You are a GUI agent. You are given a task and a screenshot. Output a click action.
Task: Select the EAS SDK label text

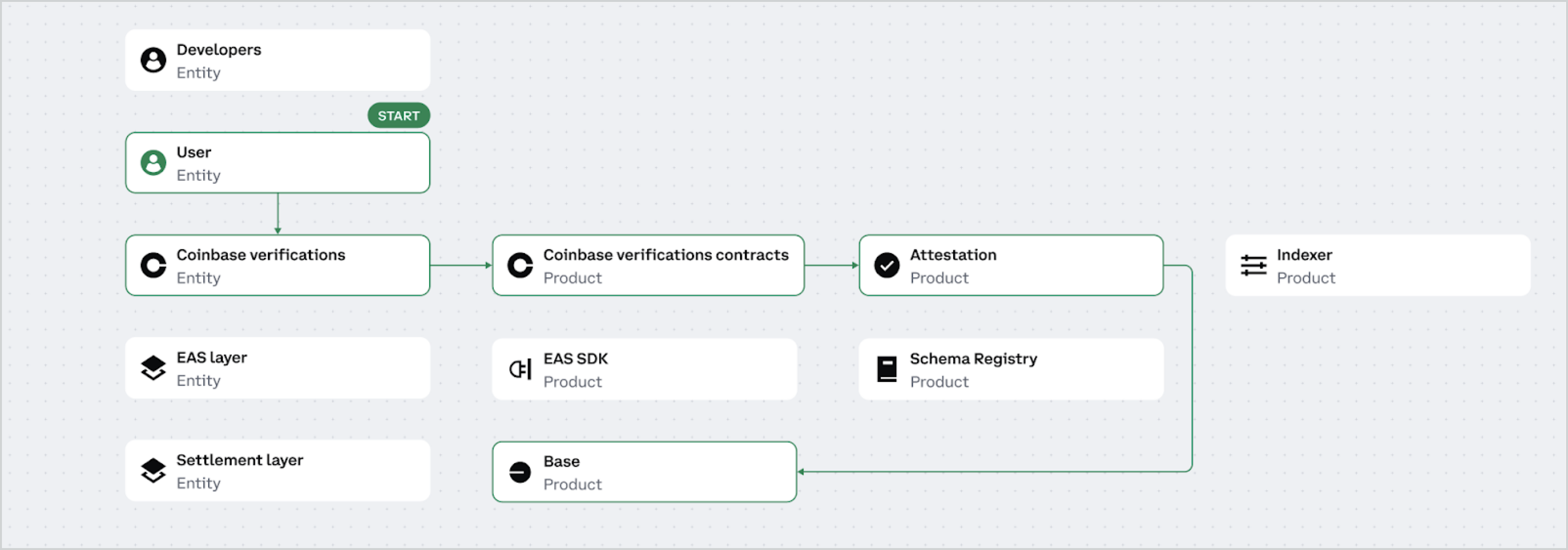[x=576, y=359]
